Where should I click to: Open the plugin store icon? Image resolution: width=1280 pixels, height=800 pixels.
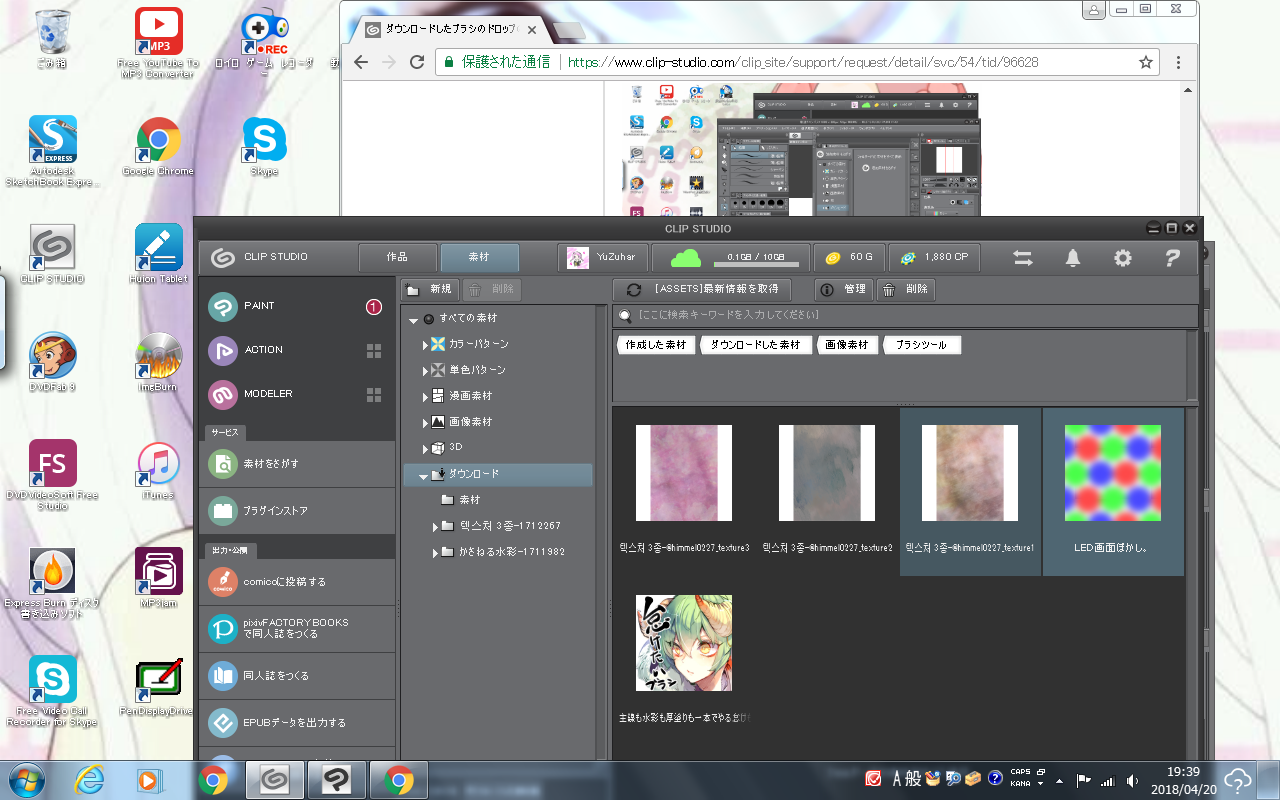pyautogui.click(x=223, y=511)
